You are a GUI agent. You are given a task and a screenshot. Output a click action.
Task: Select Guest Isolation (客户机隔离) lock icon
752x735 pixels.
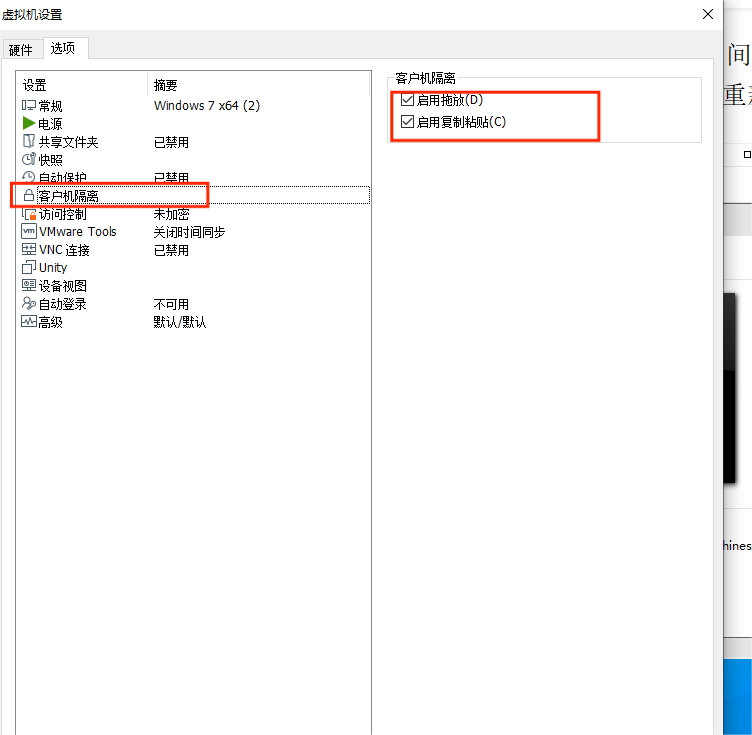[x=29, y=196]
